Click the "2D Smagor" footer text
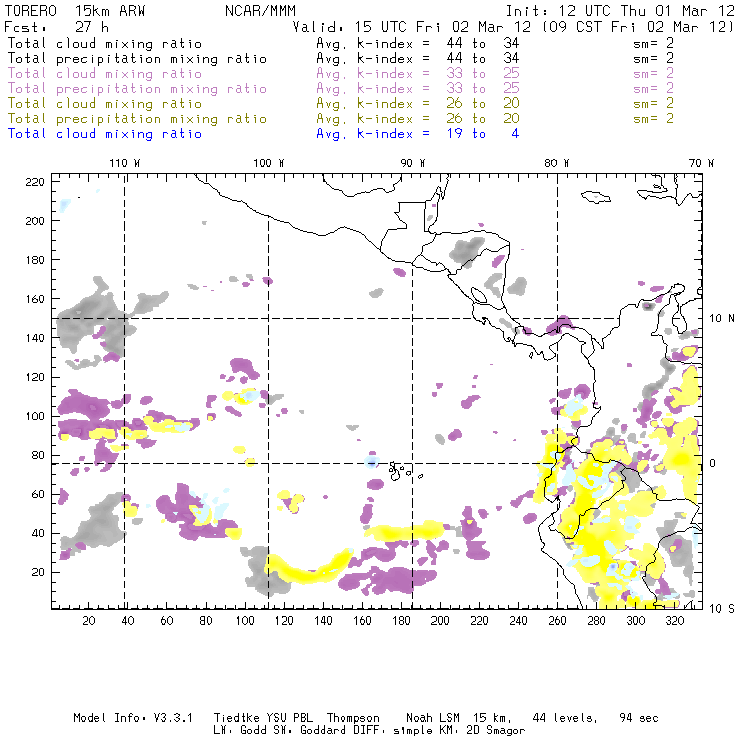Image resolution: width=740 pixels, height=740 pixels. 496,731
